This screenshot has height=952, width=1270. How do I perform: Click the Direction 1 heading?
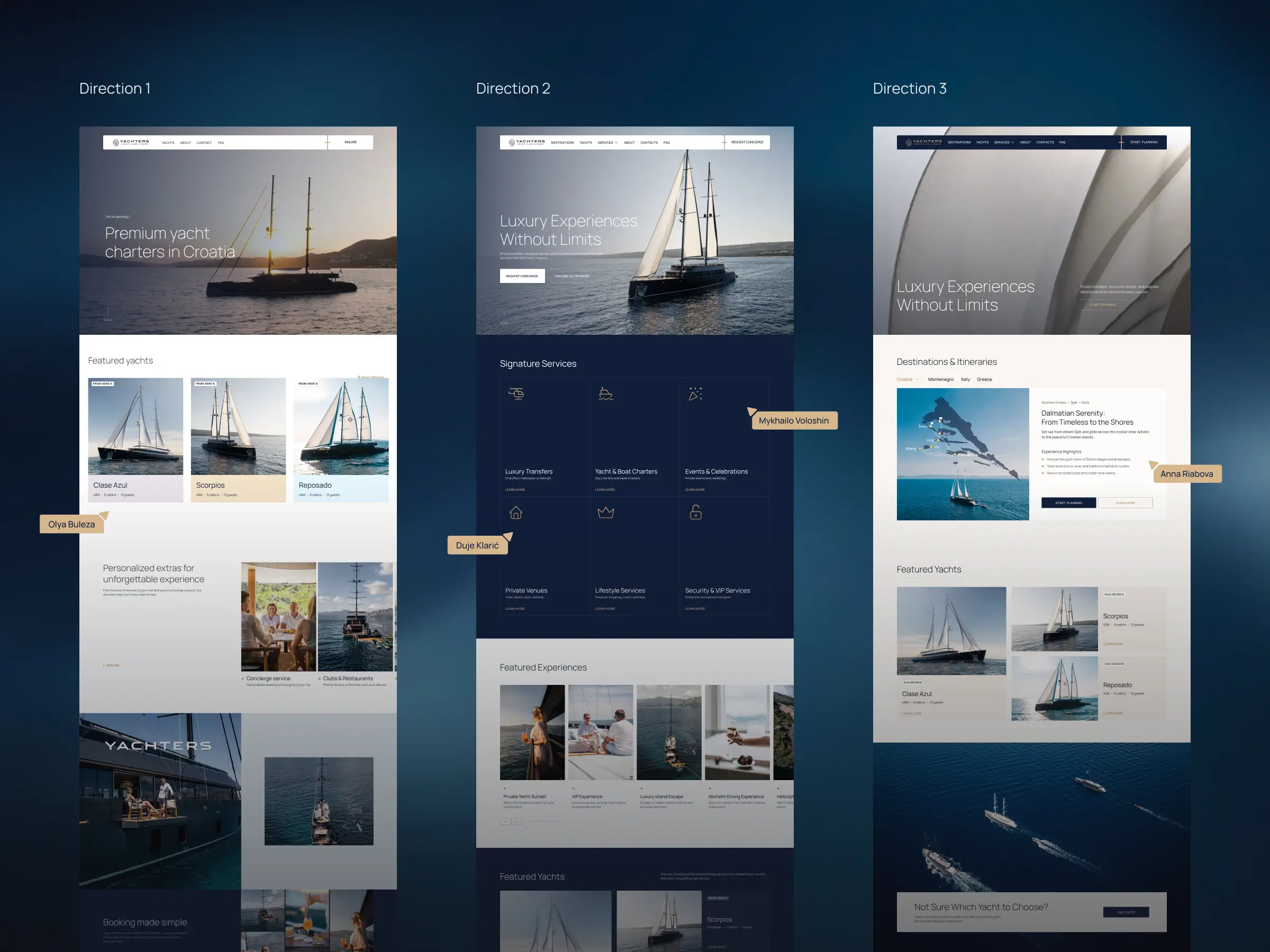coord(115,88)
